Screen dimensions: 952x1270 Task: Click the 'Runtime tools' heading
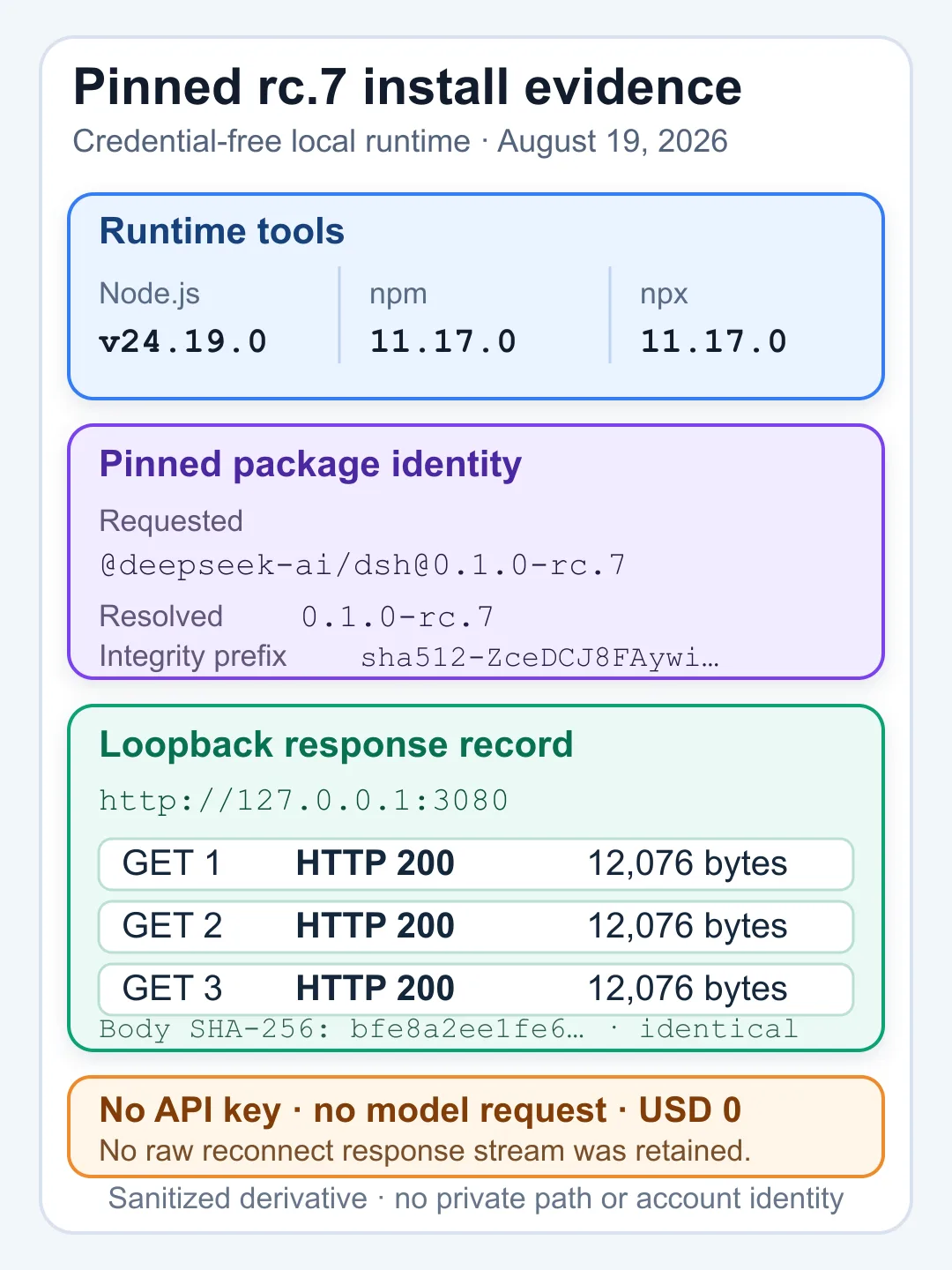click(x=222, y=231)
